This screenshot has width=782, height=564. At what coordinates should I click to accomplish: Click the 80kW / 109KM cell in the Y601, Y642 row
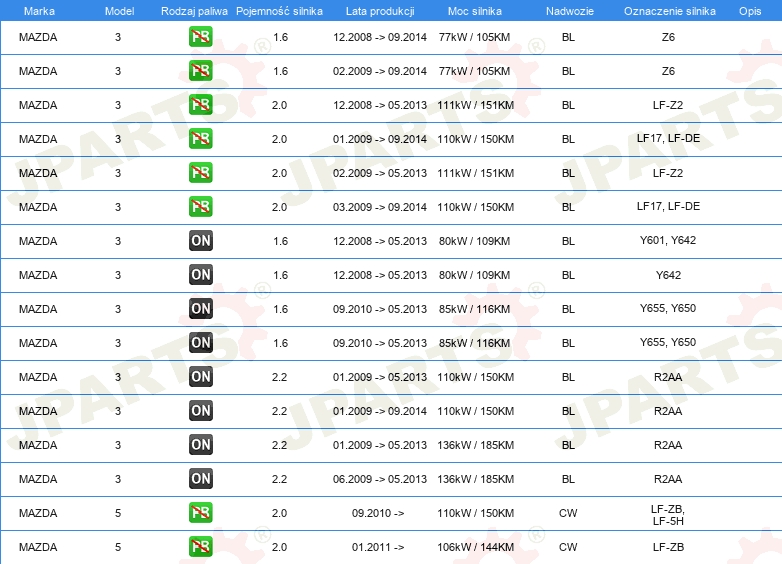(x=474, y=241)
